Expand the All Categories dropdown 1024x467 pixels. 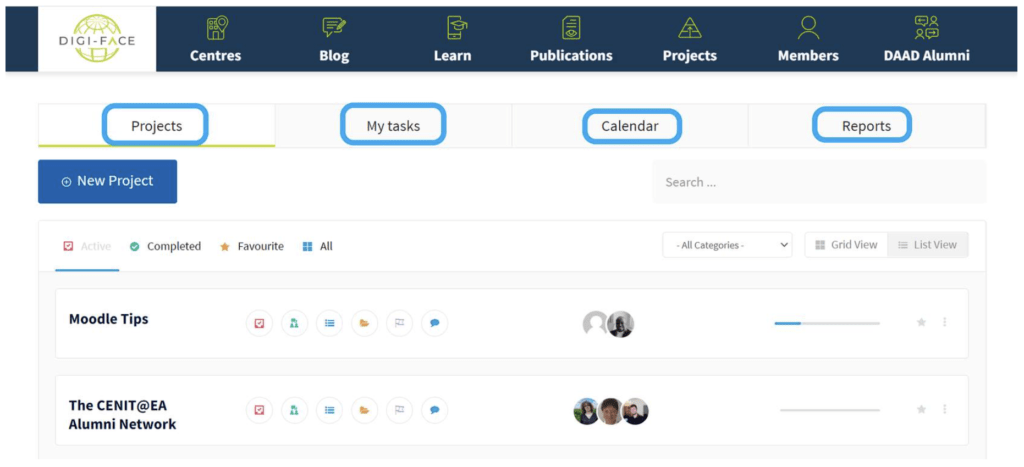click(x=727, y=245)
